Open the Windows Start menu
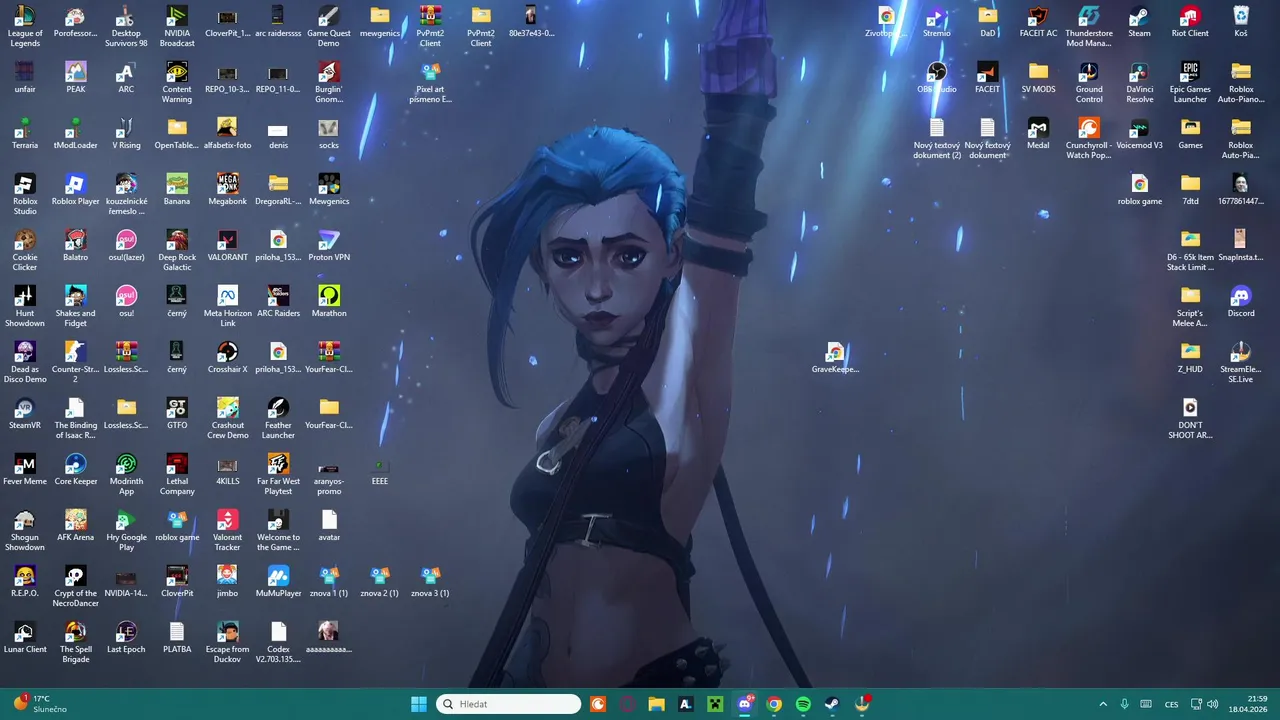This screenshot has width=1280, height=720. pos(419,704)
